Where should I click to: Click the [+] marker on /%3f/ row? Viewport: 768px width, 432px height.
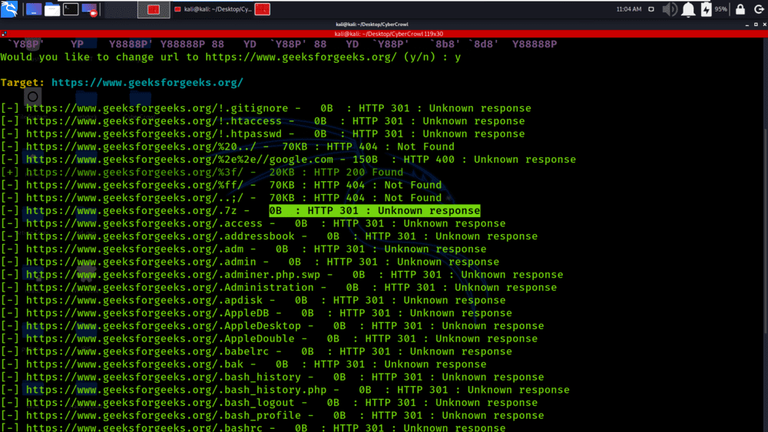click(9, 172)
